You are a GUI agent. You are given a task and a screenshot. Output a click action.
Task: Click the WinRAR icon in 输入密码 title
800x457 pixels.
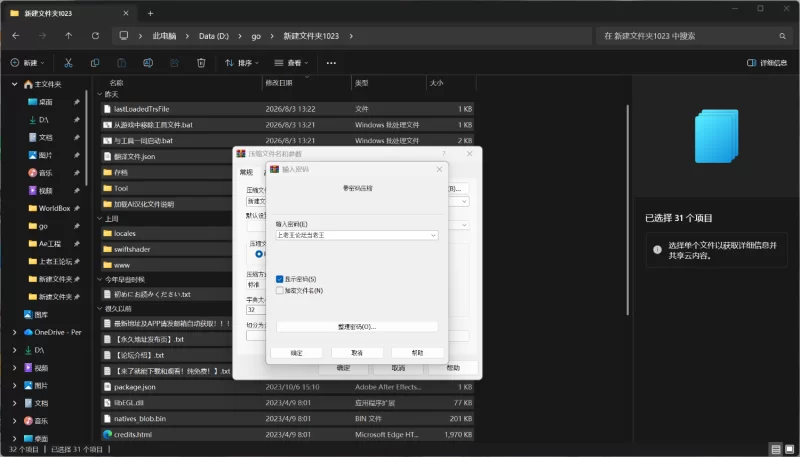coord(274,169)
